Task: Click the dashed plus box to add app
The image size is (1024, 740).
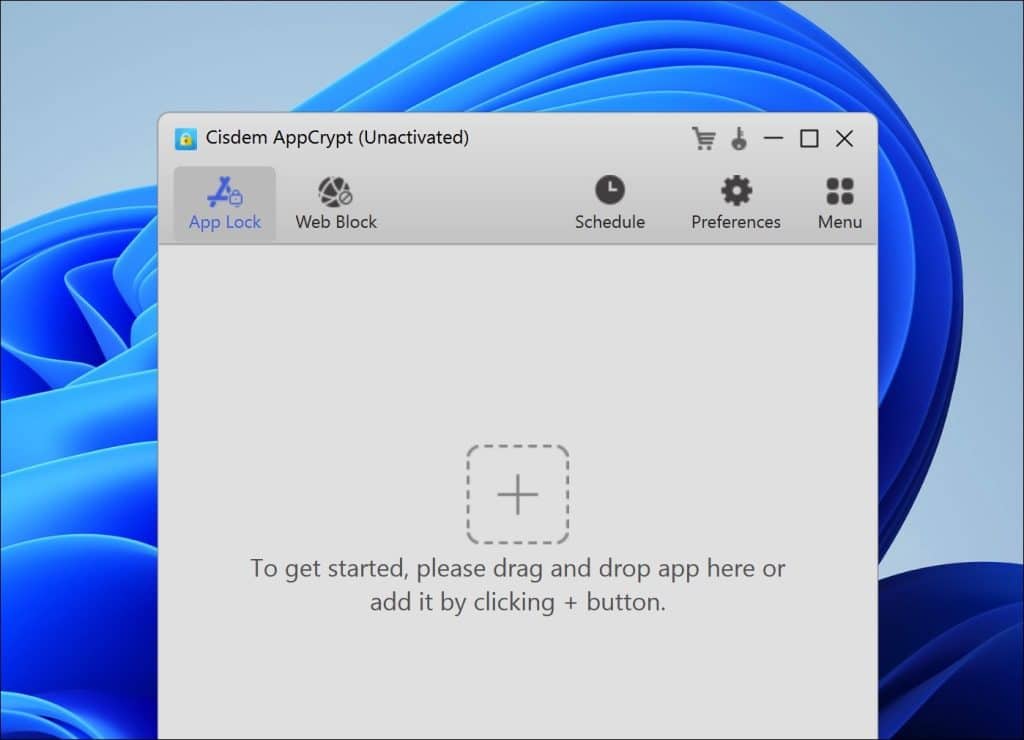Action: coord(518,494)
